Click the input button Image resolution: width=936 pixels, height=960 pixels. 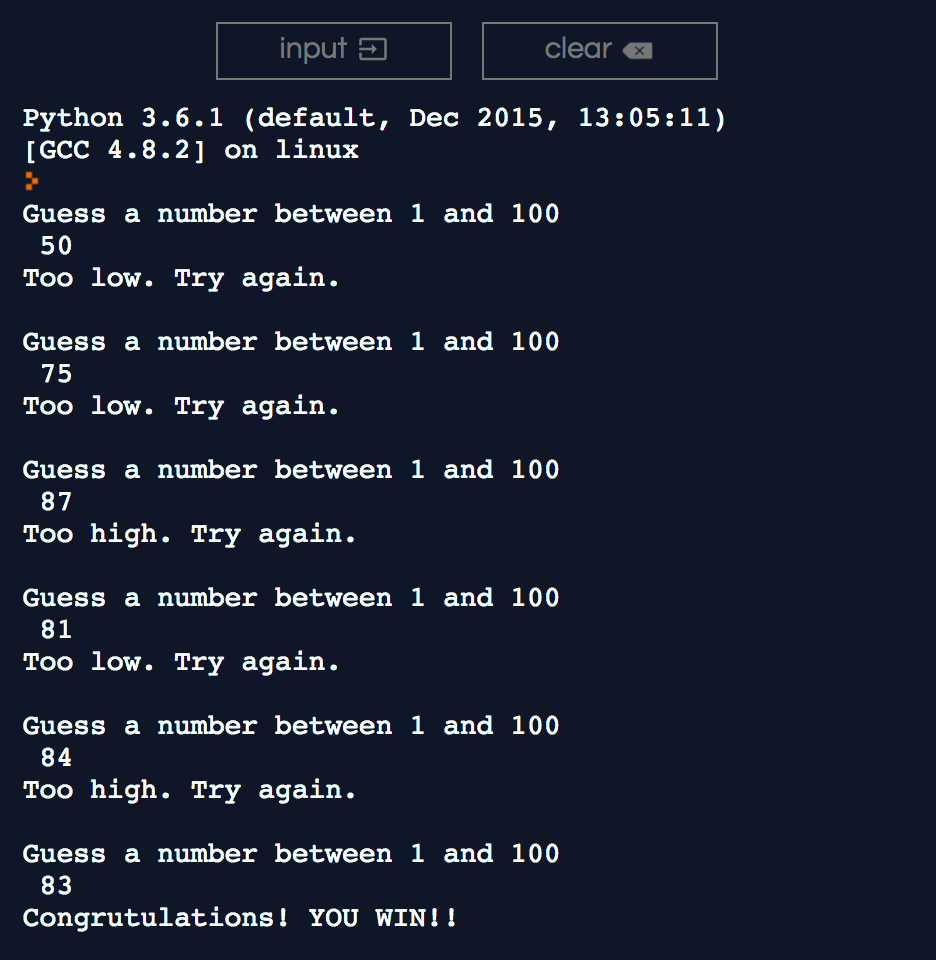[334, 51]
